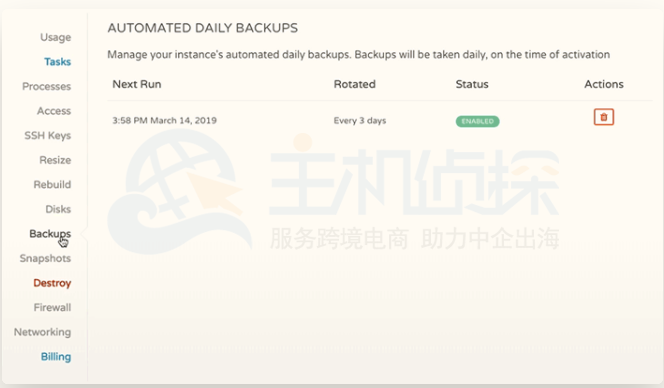
Task: Click the ENABLED status badge
Action: point(477,121)
